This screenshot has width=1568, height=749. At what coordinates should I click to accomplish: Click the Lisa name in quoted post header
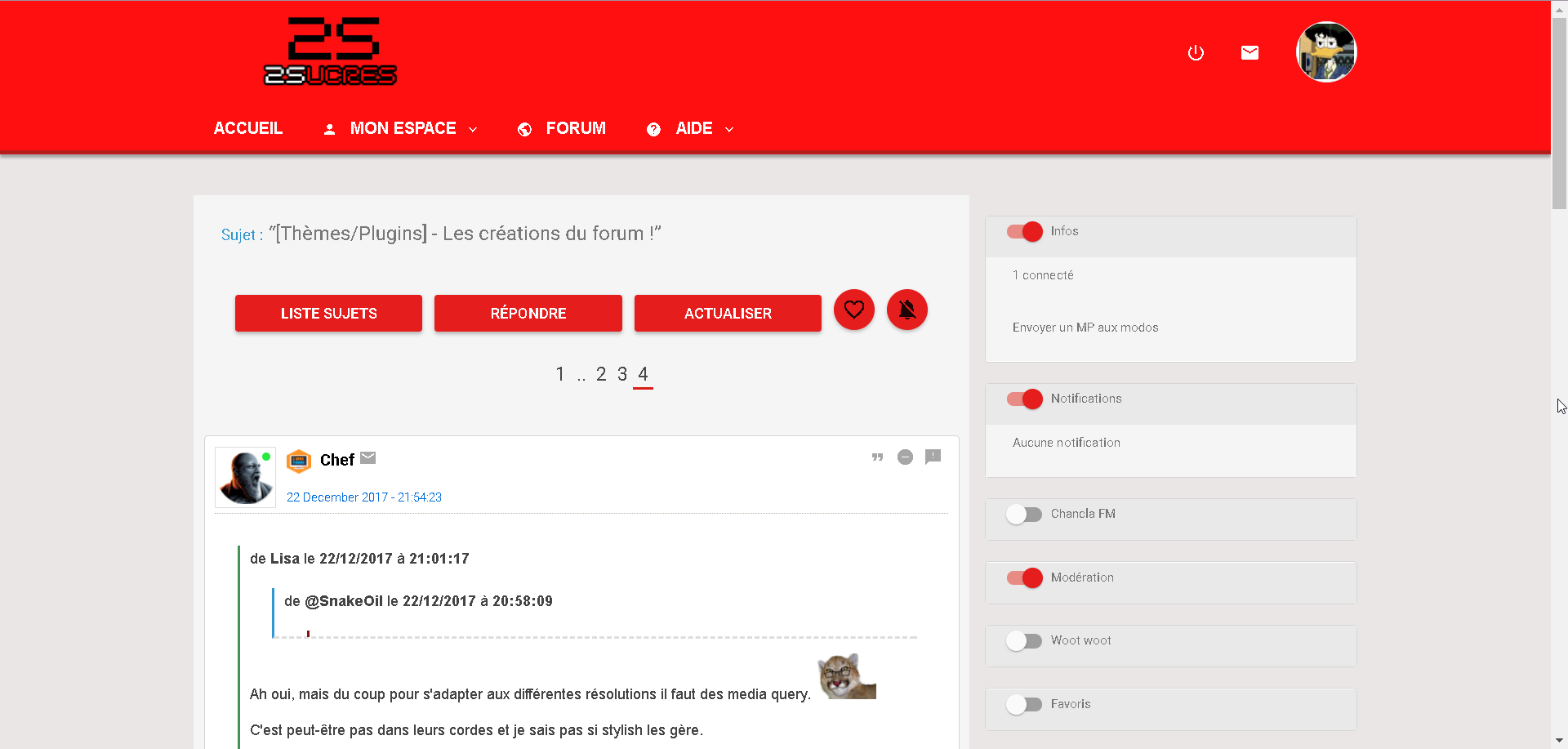[285, 559]
